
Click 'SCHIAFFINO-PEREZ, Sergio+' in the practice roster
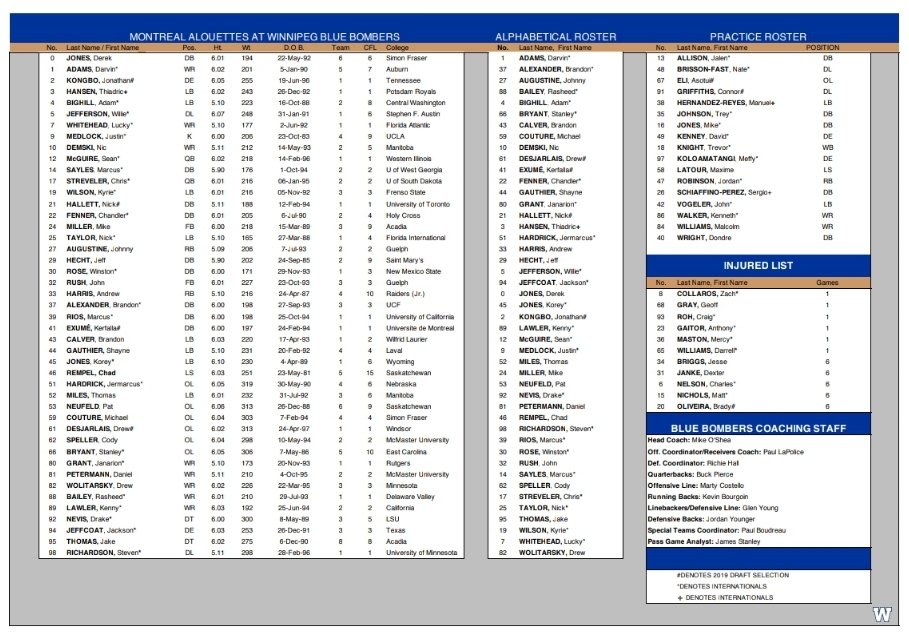pos(724,192)
